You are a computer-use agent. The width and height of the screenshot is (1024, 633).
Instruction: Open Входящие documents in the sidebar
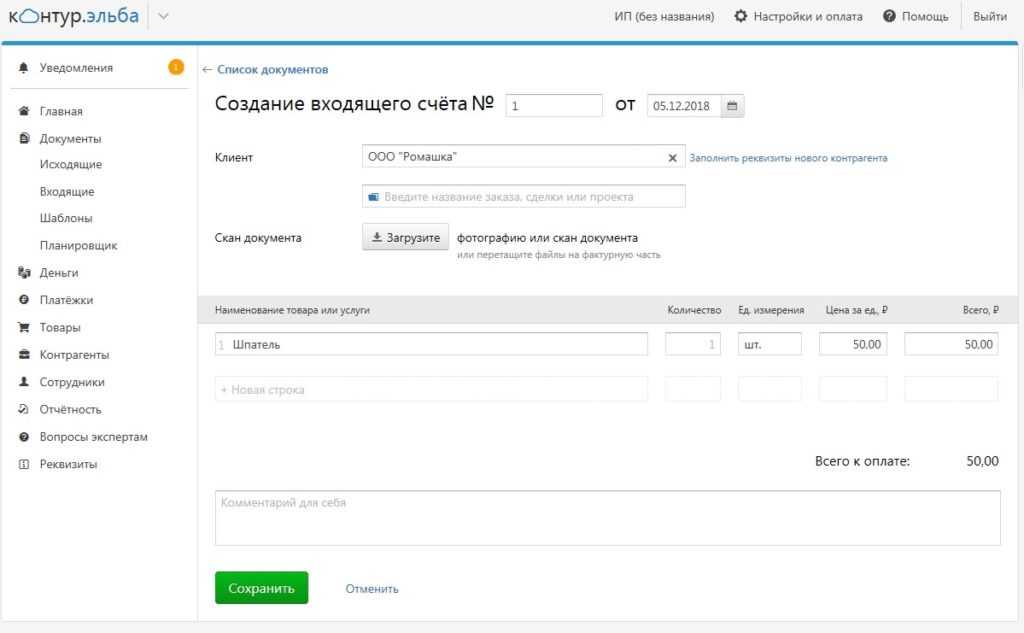[x=67, y=191]
